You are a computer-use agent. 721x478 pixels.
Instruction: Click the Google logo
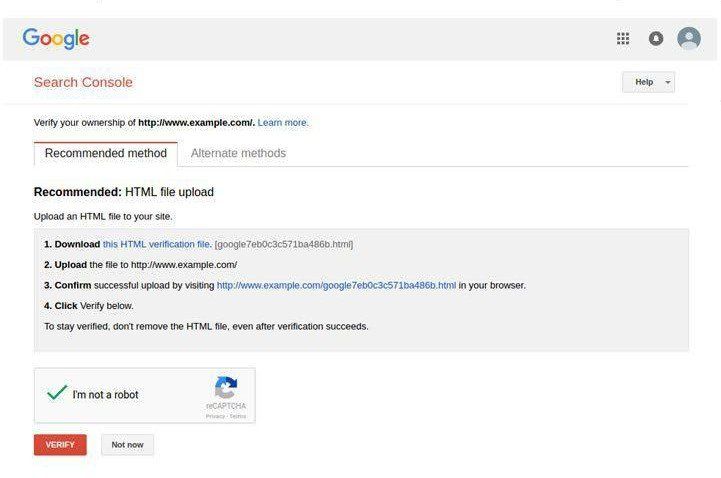point(56,39)
